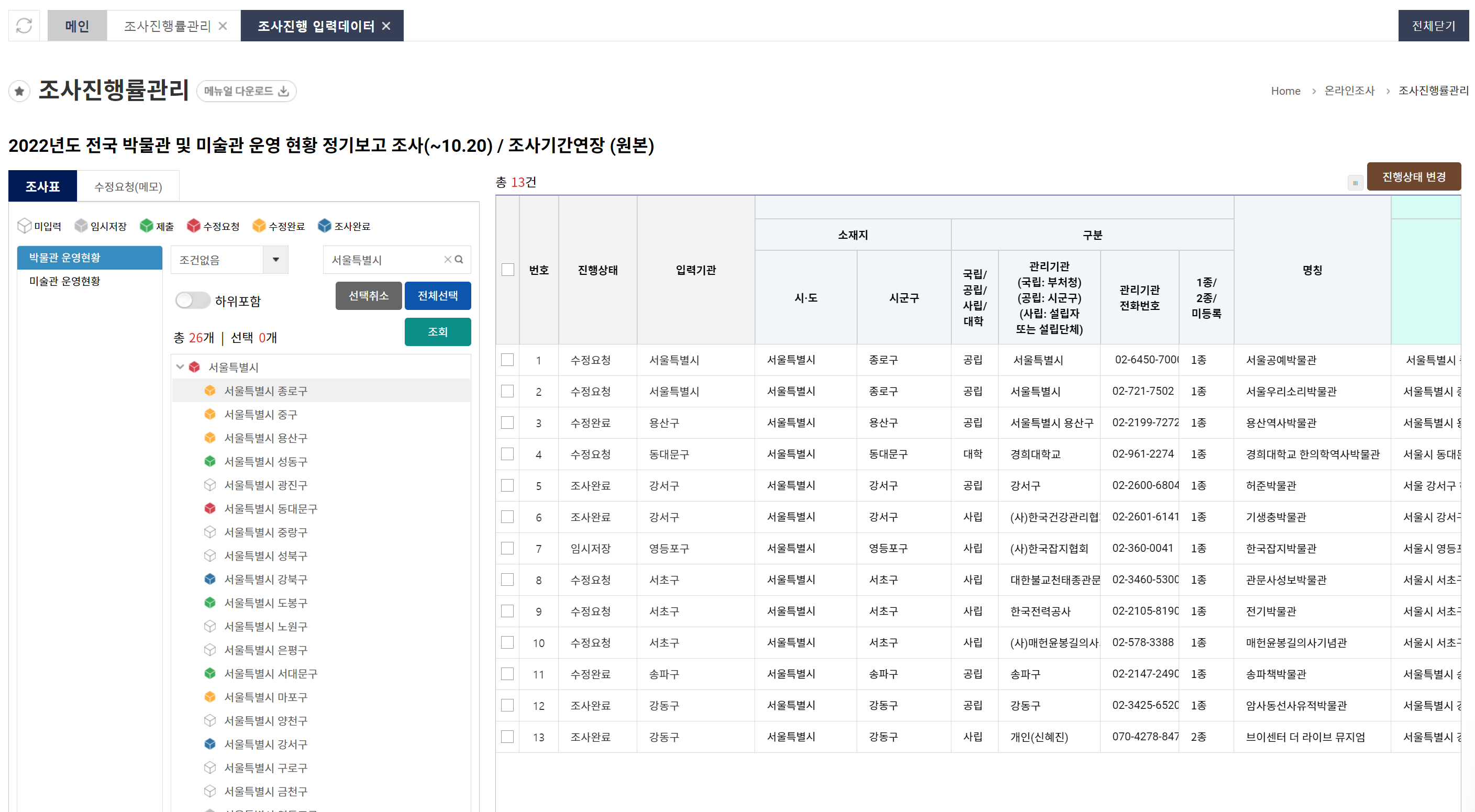The width and height of the screenshot is (1475, 812).
Task: Click the 전체선택 button
Action: pyautogui.click(x=437, y=296)
